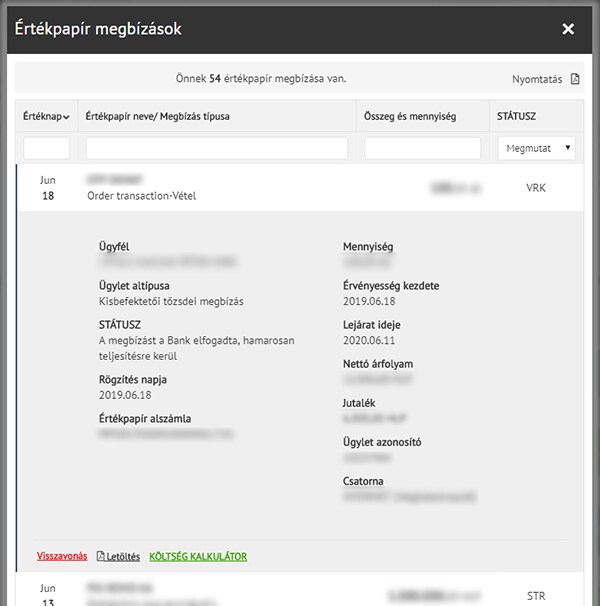Viewport: 600px width, 606px height.
Task: Focus the security name filter input
Action: coord(217,148)
